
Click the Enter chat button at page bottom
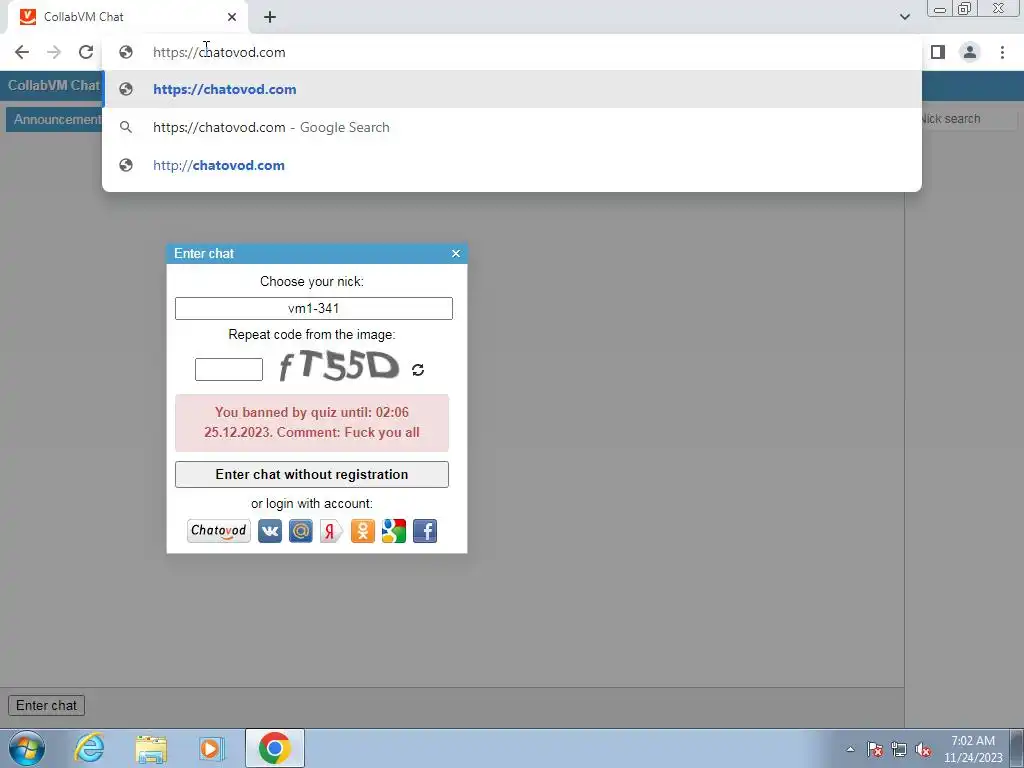coord(46,705)
